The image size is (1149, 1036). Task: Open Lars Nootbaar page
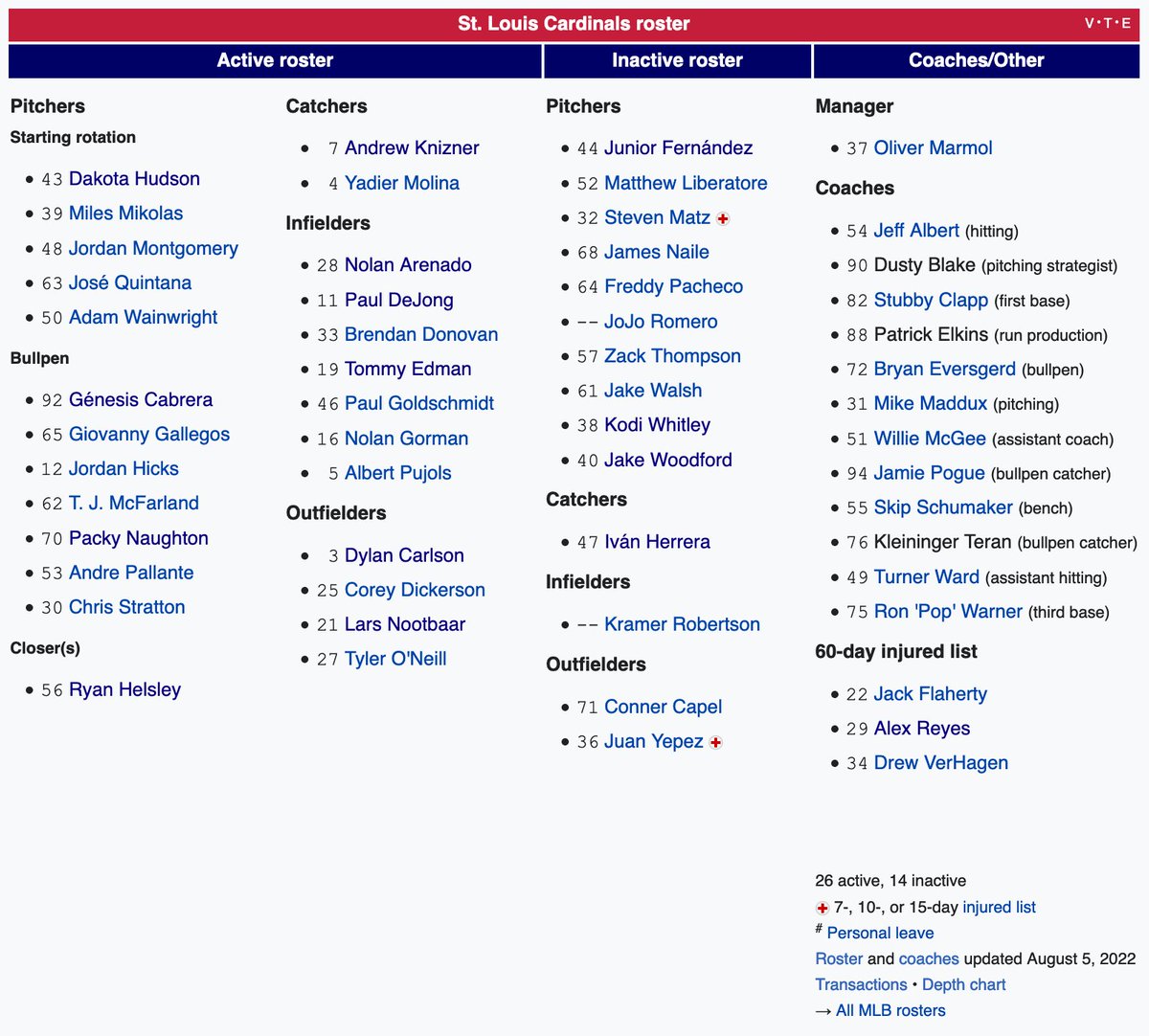(405, 625)
